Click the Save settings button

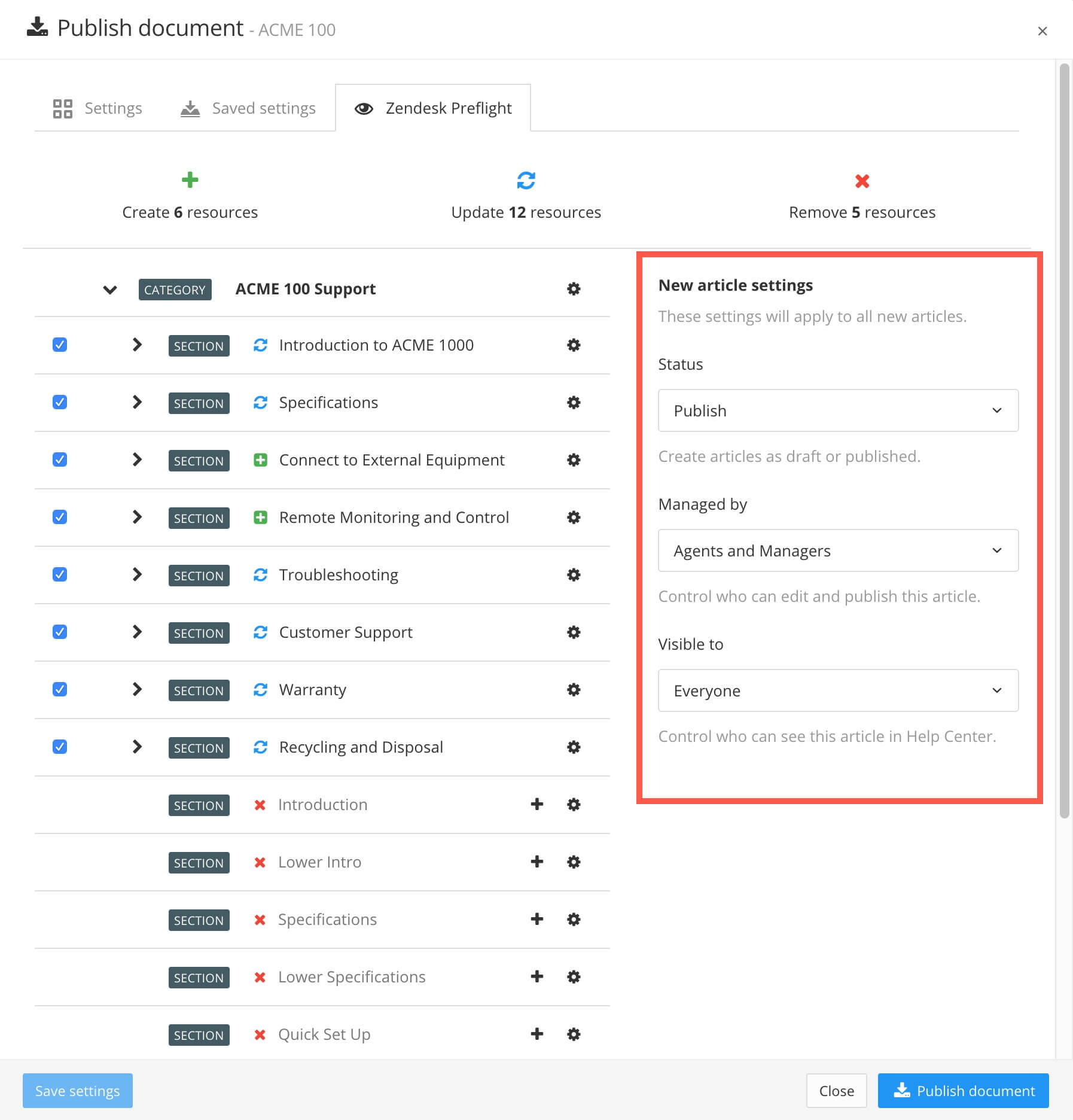click(77, 1091)
